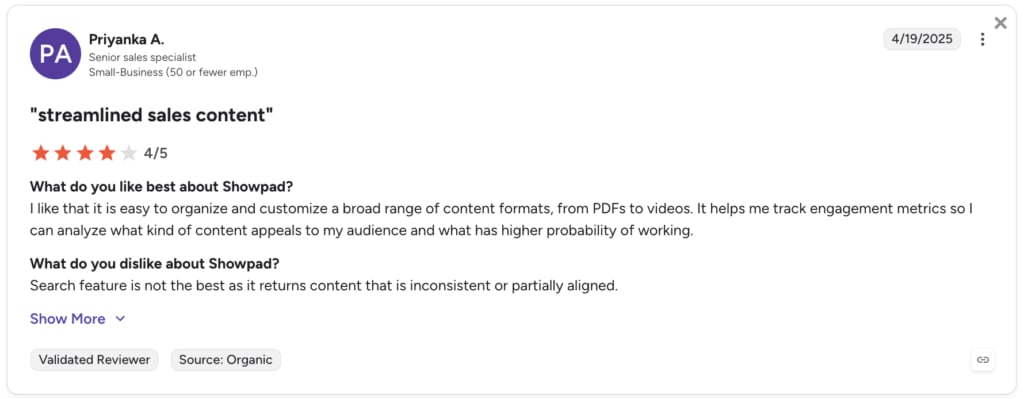Click the third orange star

[x=85, y=153]
